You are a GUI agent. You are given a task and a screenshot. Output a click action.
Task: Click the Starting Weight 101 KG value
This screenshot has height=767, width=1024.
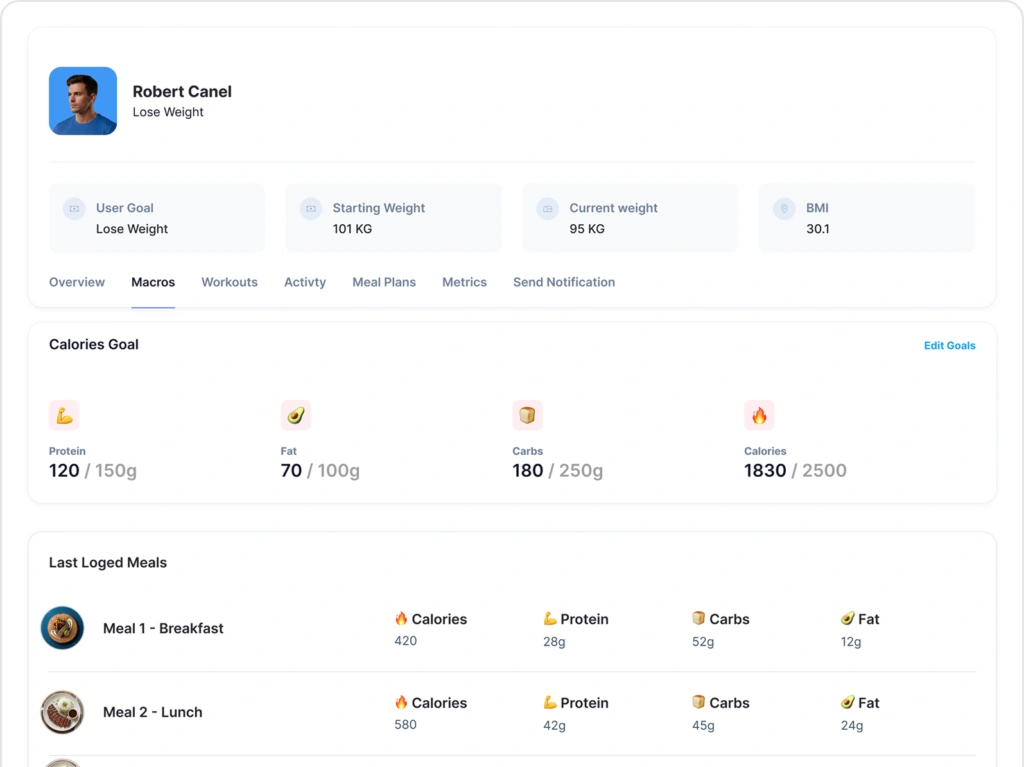click(x=353, y=229)
